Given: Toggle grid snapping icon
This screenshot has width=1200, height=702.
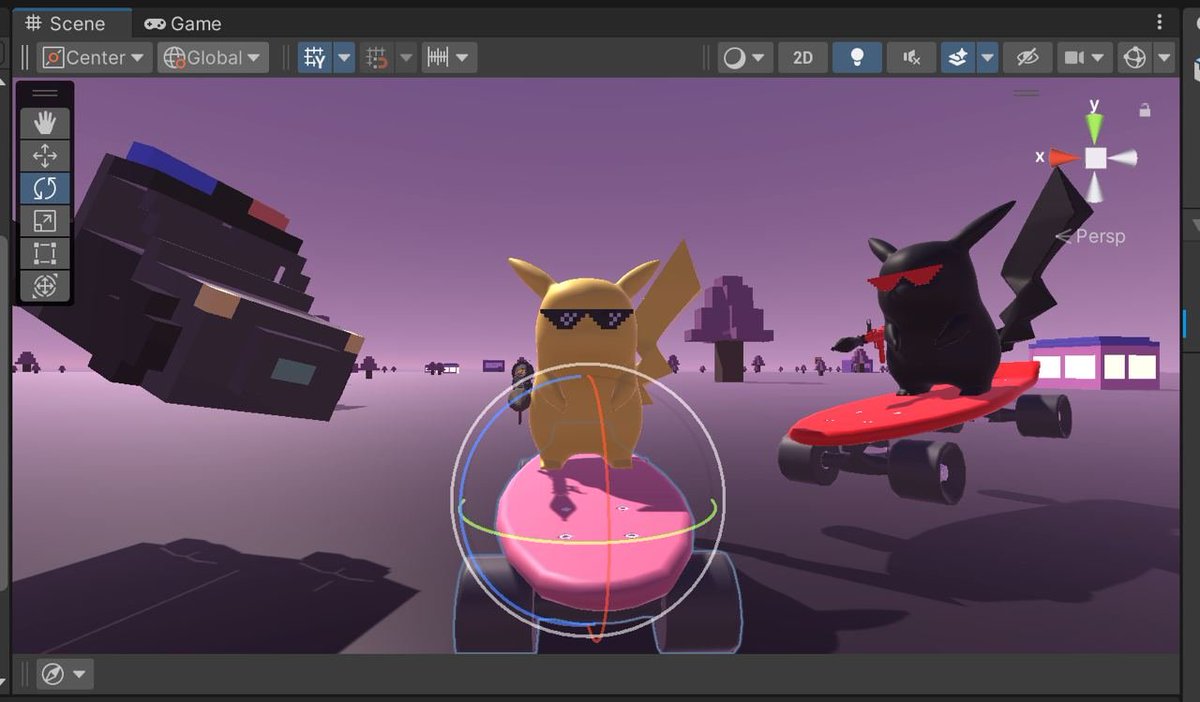Looking at the screenshot, I should (377, 58).
